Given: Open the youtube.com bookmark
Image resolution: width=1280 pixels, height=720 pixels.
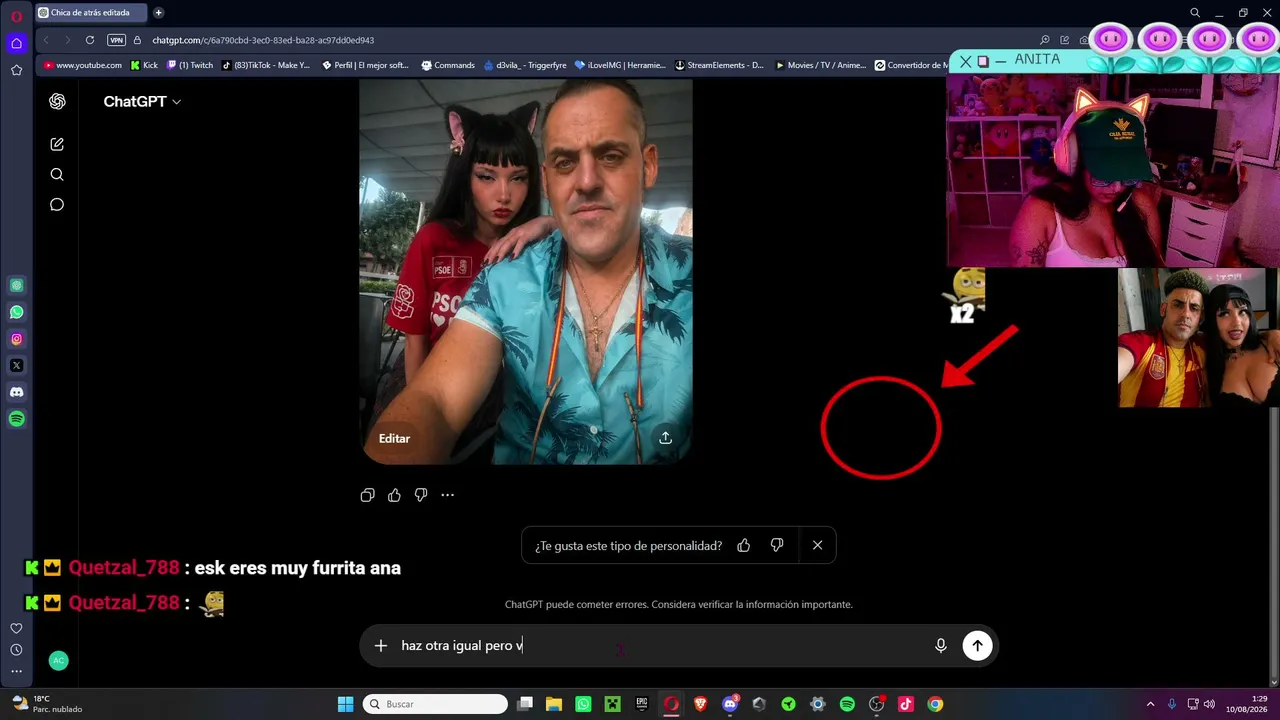Looking at the screenshot, I should [x=83, y=65].
